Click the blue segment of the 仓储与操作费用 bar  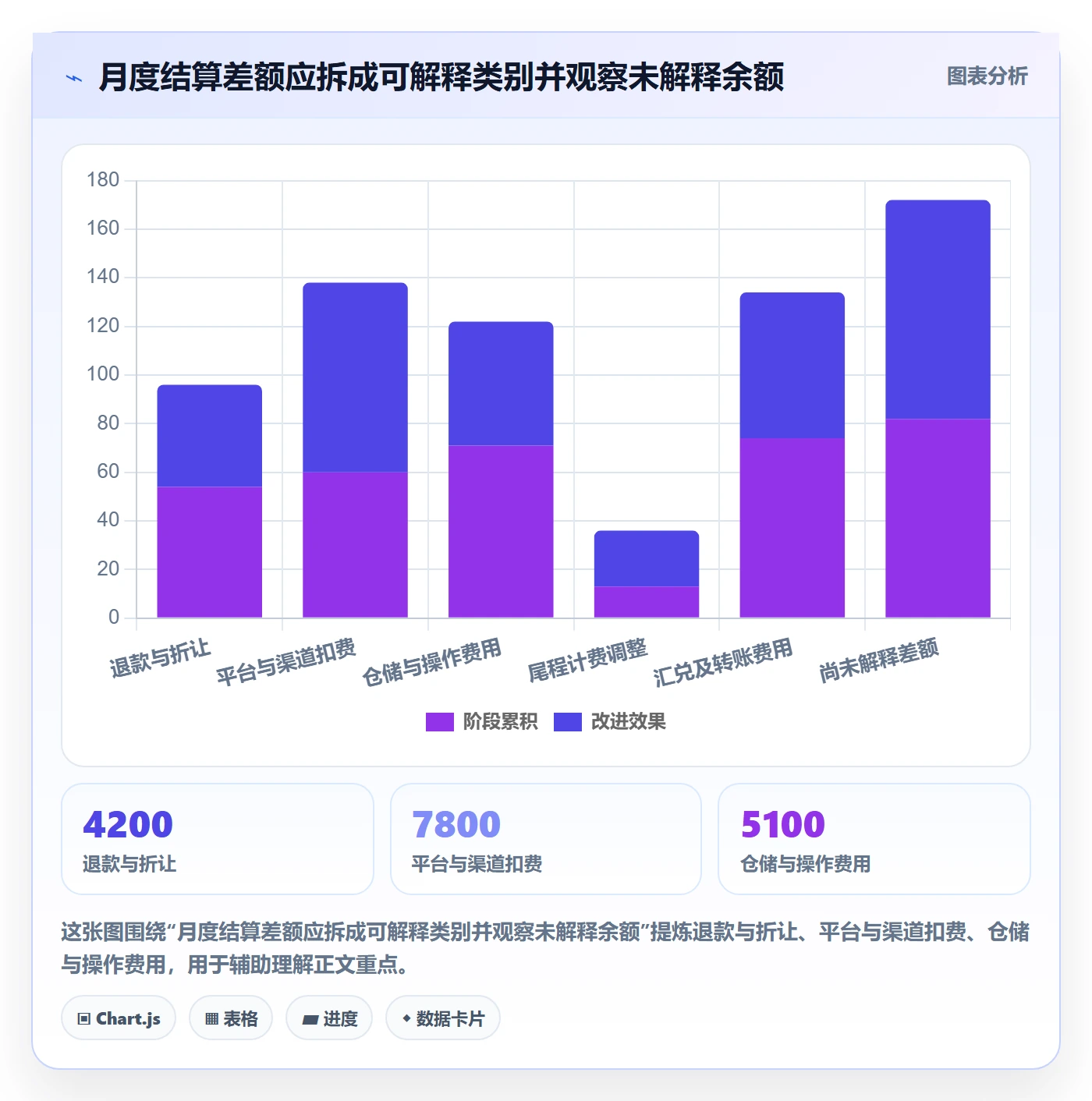(x=501, y=384)
